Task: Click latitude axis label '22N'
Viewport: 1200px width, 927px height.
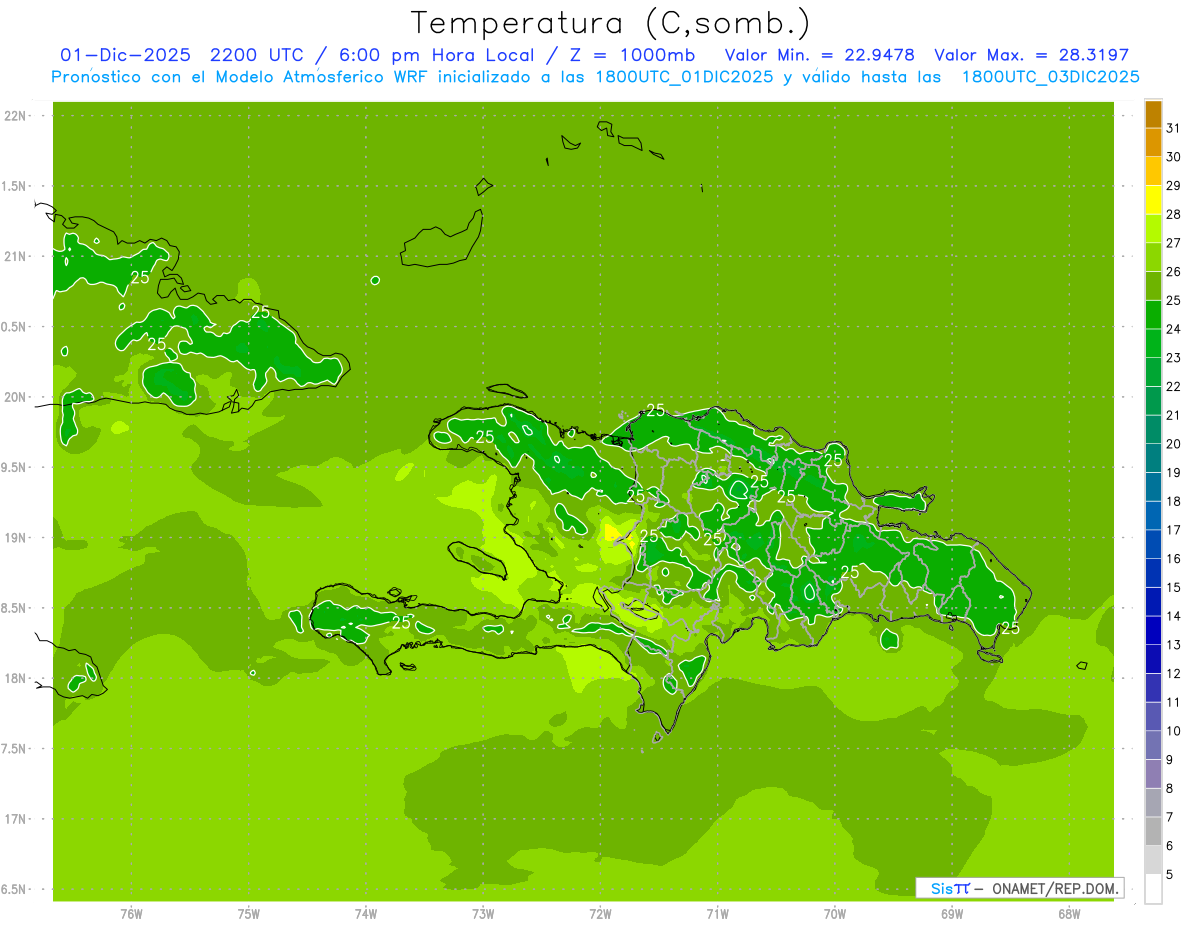Action: click(16, 116)
